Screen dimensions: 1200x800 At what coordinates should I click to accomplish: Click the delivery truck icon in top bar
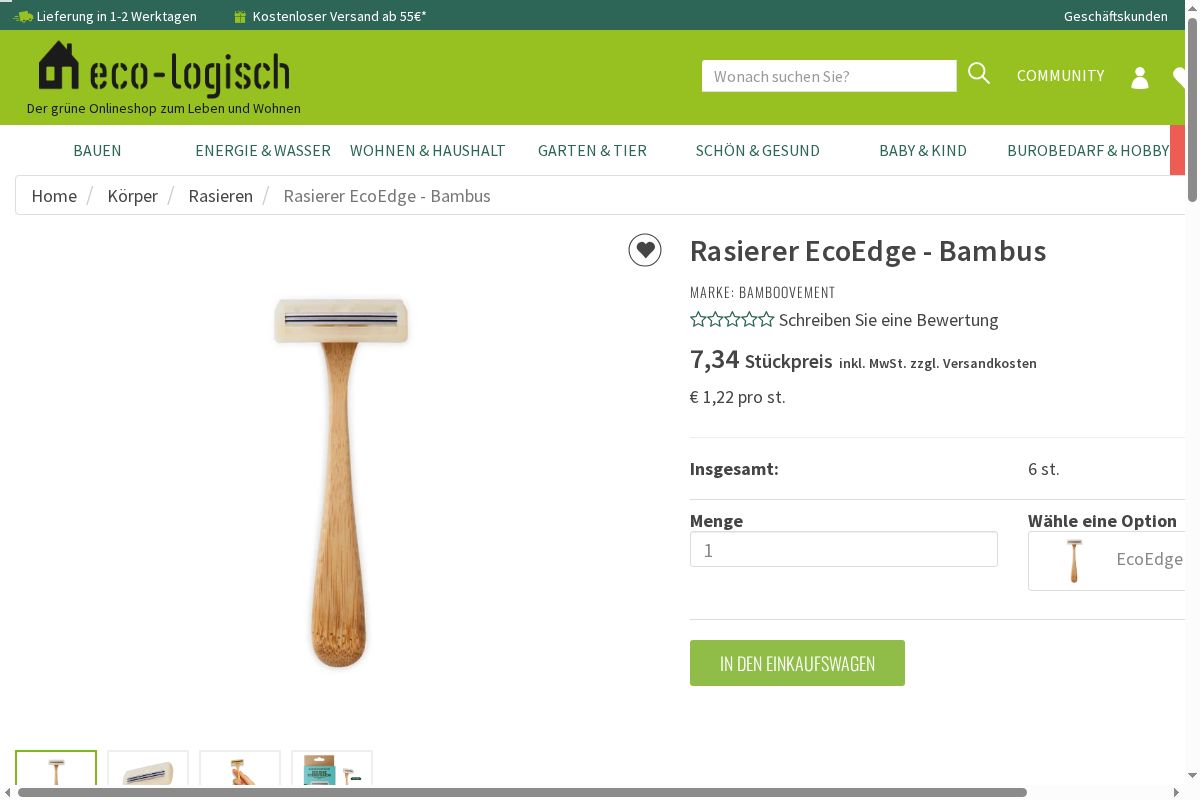click(23, 17)
